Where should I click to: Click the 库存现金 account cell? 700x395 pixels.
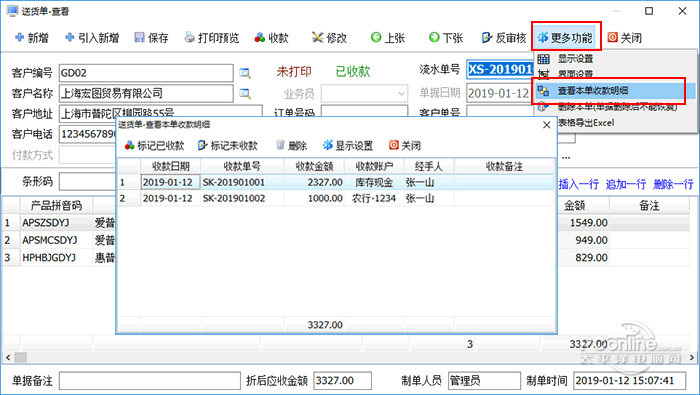pyautogui.click(x=374, y=182)
